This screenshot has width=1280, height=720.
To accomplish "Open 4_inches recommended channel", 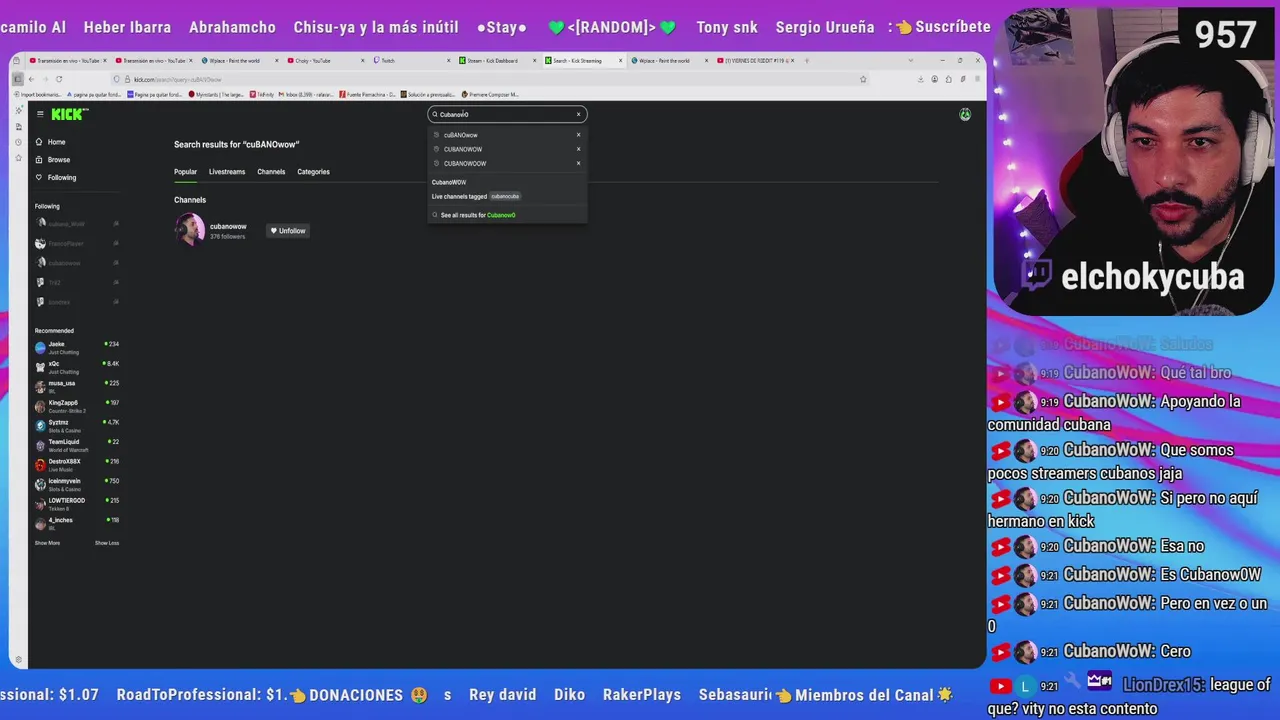I will tap(77, 523).
